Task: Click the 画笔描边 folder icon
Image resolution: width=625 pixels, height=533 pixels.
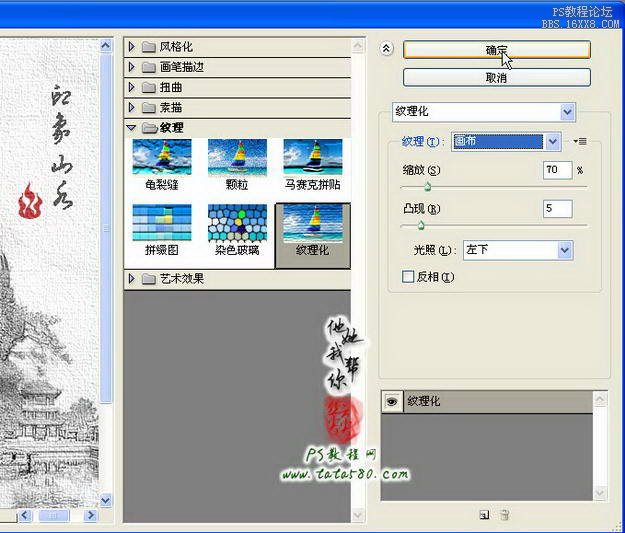Action: coord(149,67)
